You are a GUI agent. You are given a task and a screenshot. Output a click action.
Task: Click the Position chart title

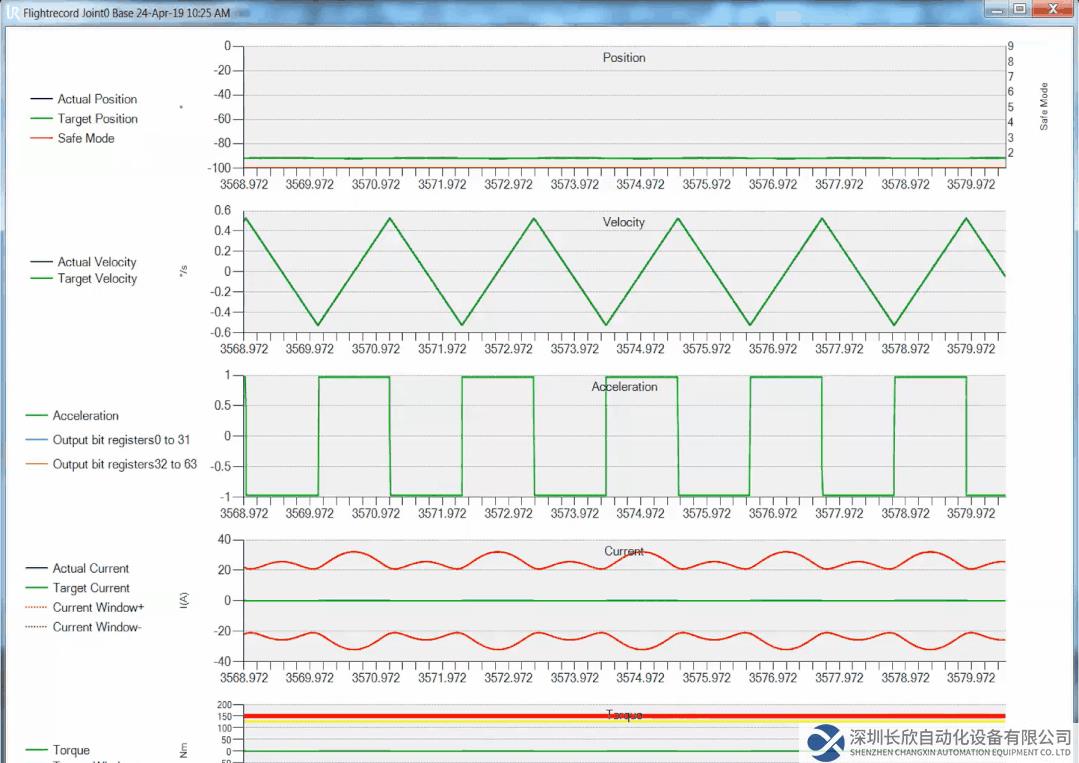pos(623,58)
